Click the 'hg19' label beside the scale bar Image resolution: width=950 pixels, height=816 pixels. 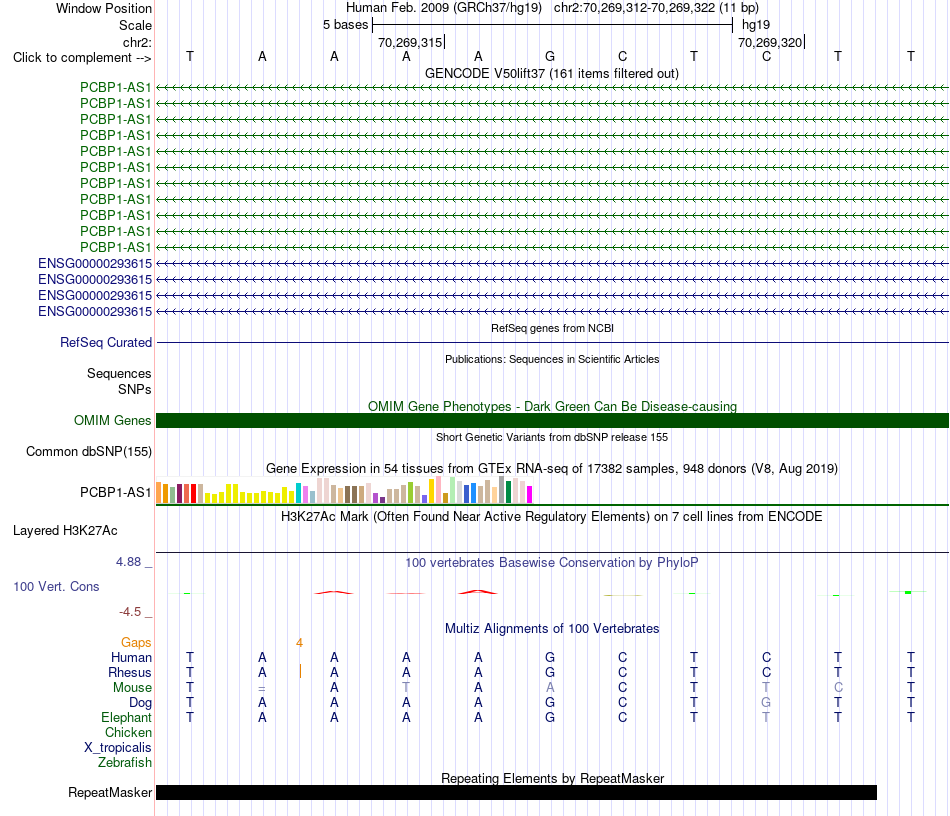pyautogui.click(x=756, y=25)
